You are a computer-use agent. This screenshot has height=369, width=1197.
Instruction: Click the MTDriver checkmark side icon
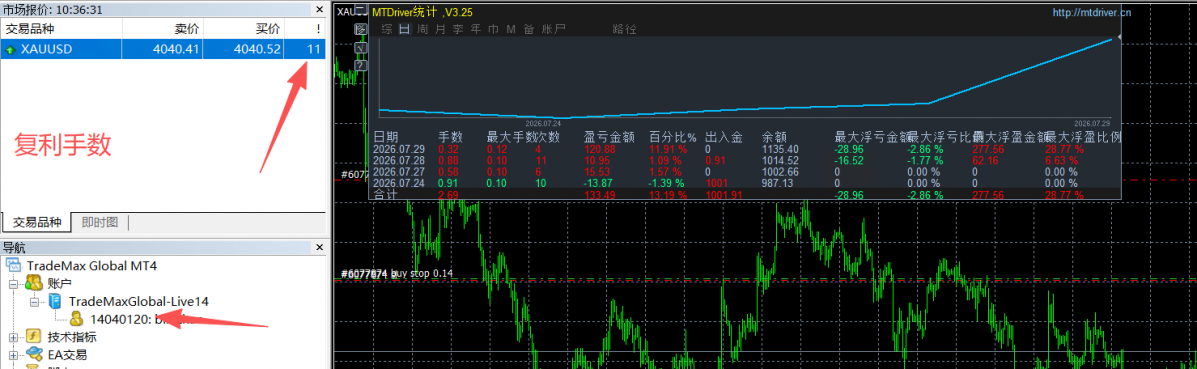pos(360,48)
